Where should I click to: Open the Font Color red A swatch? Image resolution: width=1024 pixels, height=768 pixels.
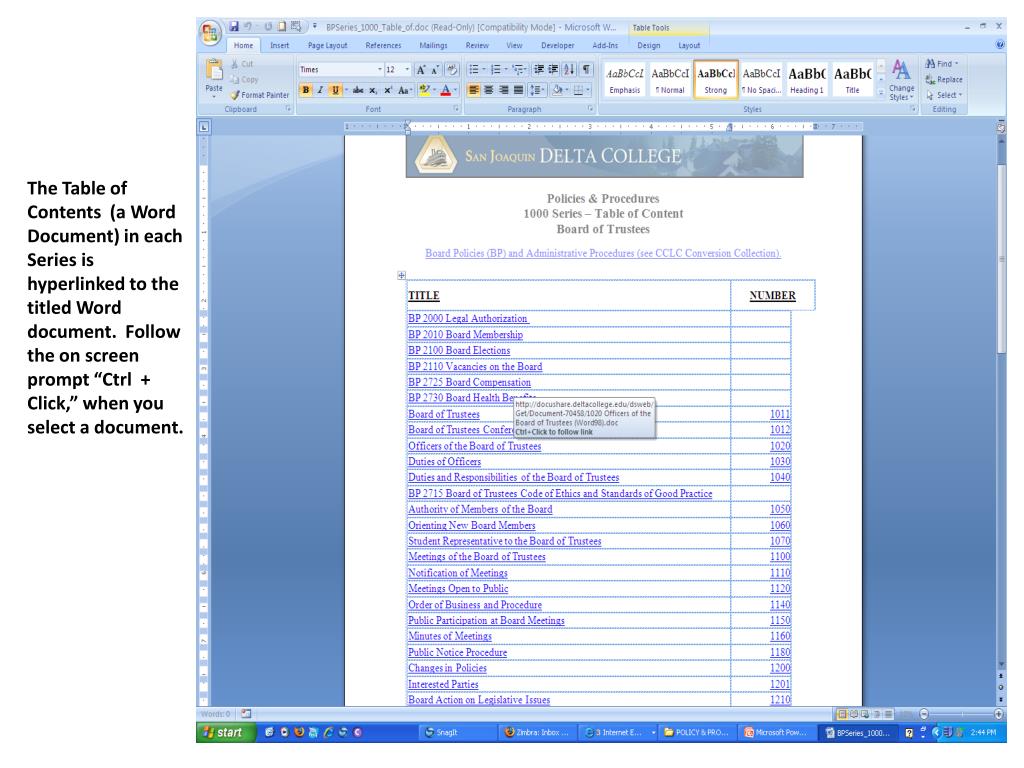click(x=445, y=90)
